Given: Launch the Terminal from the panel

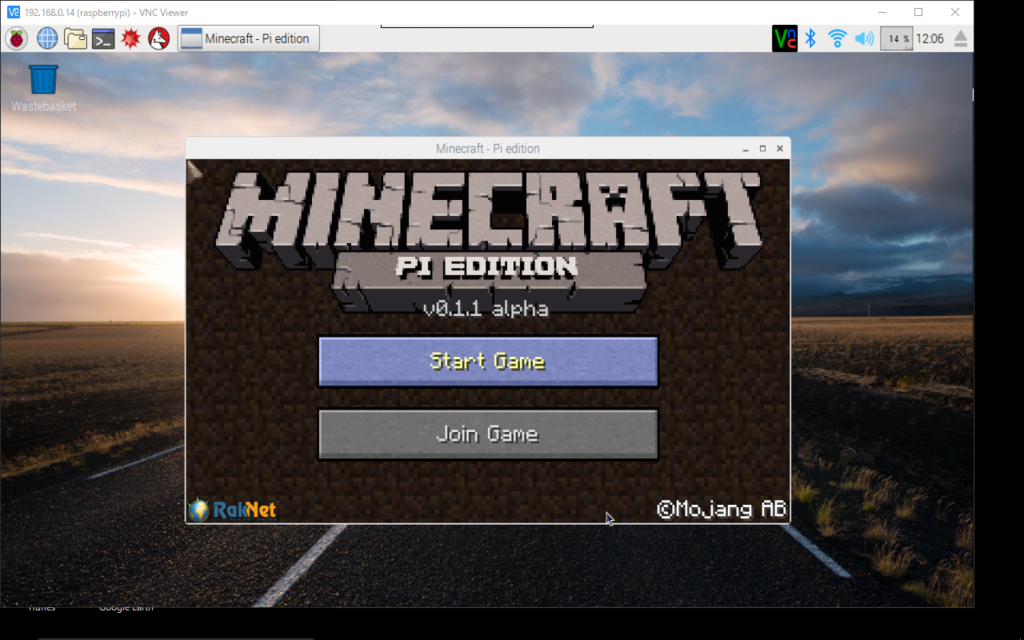Looking at the screenshot, I should point(103,39).
